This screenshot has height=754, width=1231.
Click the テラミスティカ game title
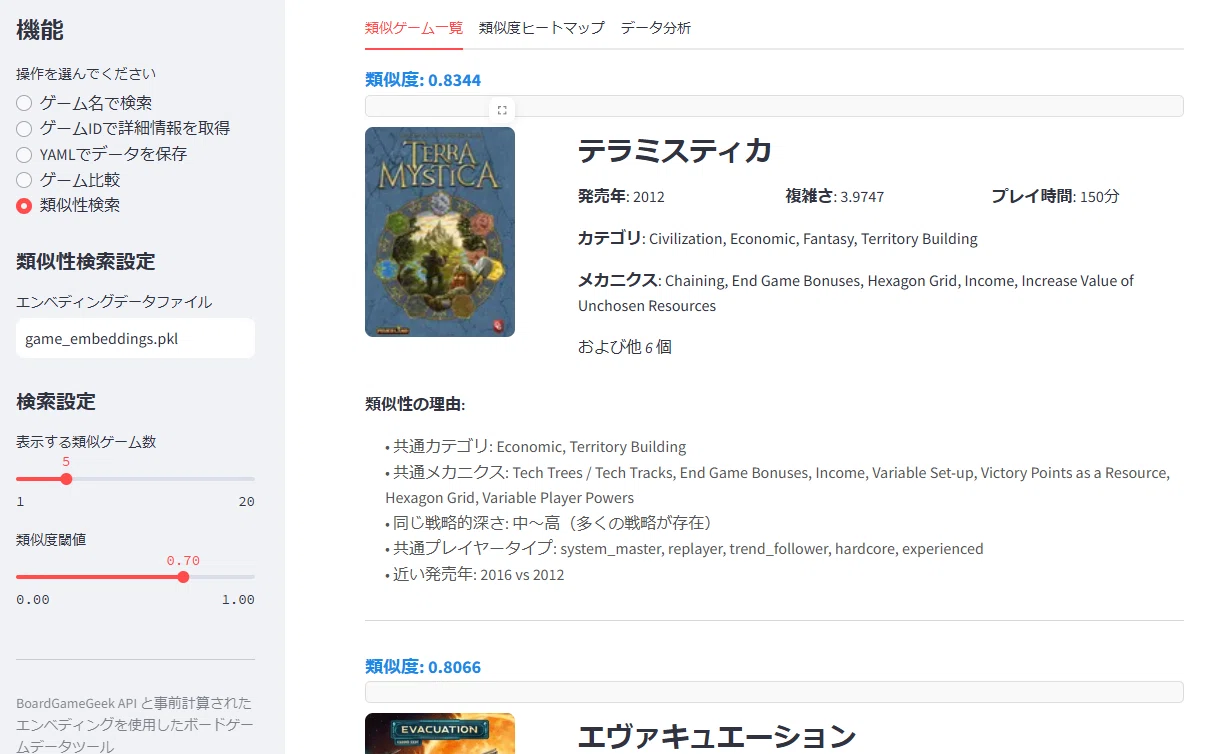click(675, 151)
